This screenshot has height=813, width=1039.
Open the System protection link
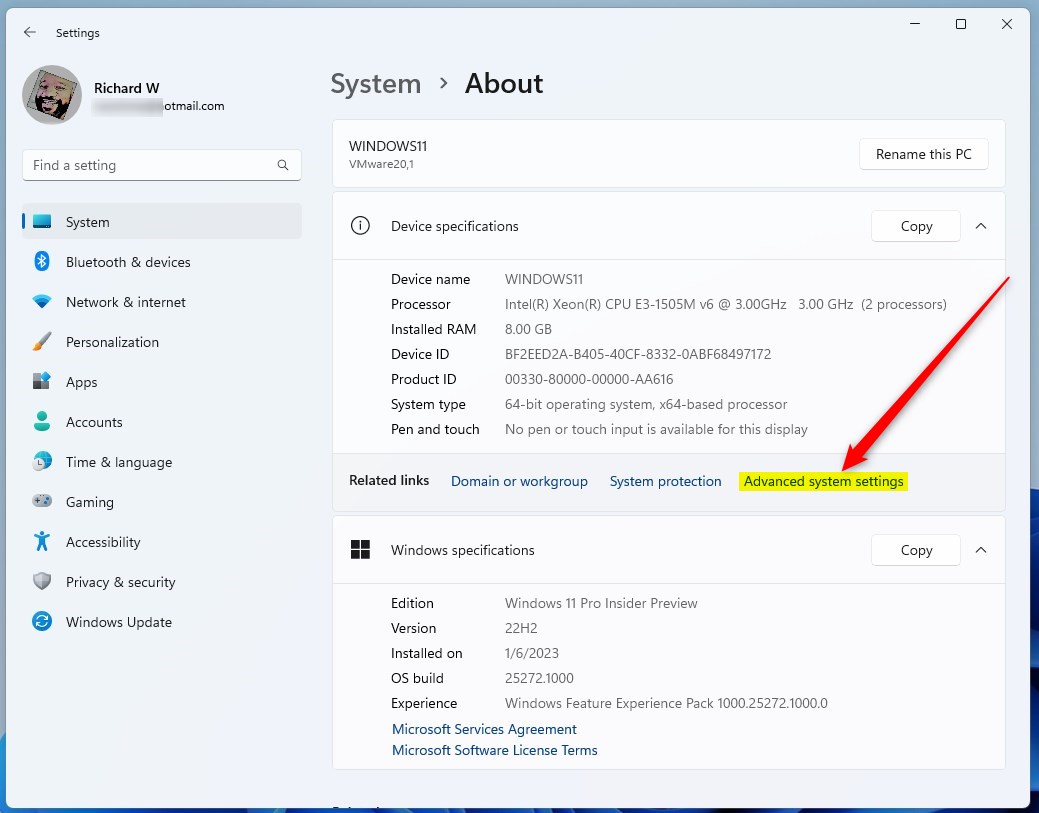point(665,481)
